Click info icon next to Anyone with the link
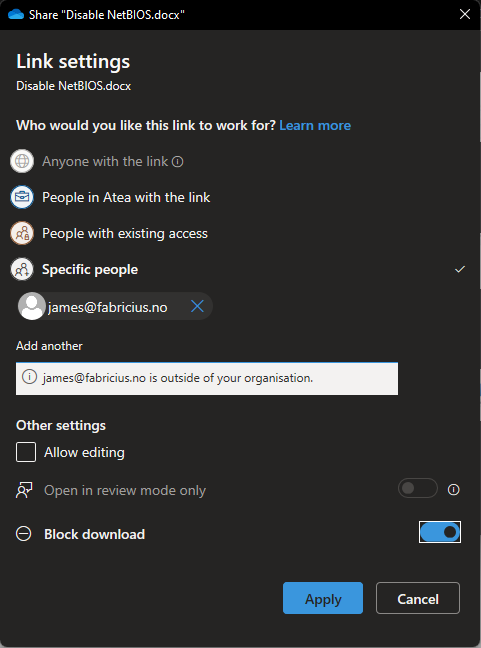 178,161
